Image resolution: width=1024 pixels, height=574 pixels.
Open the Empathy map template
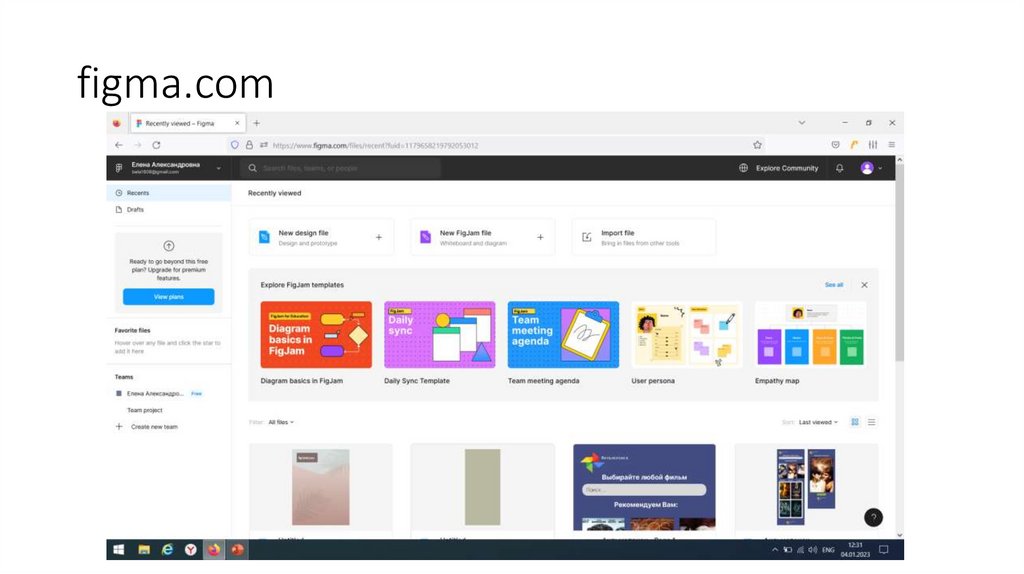pos(810,334)
